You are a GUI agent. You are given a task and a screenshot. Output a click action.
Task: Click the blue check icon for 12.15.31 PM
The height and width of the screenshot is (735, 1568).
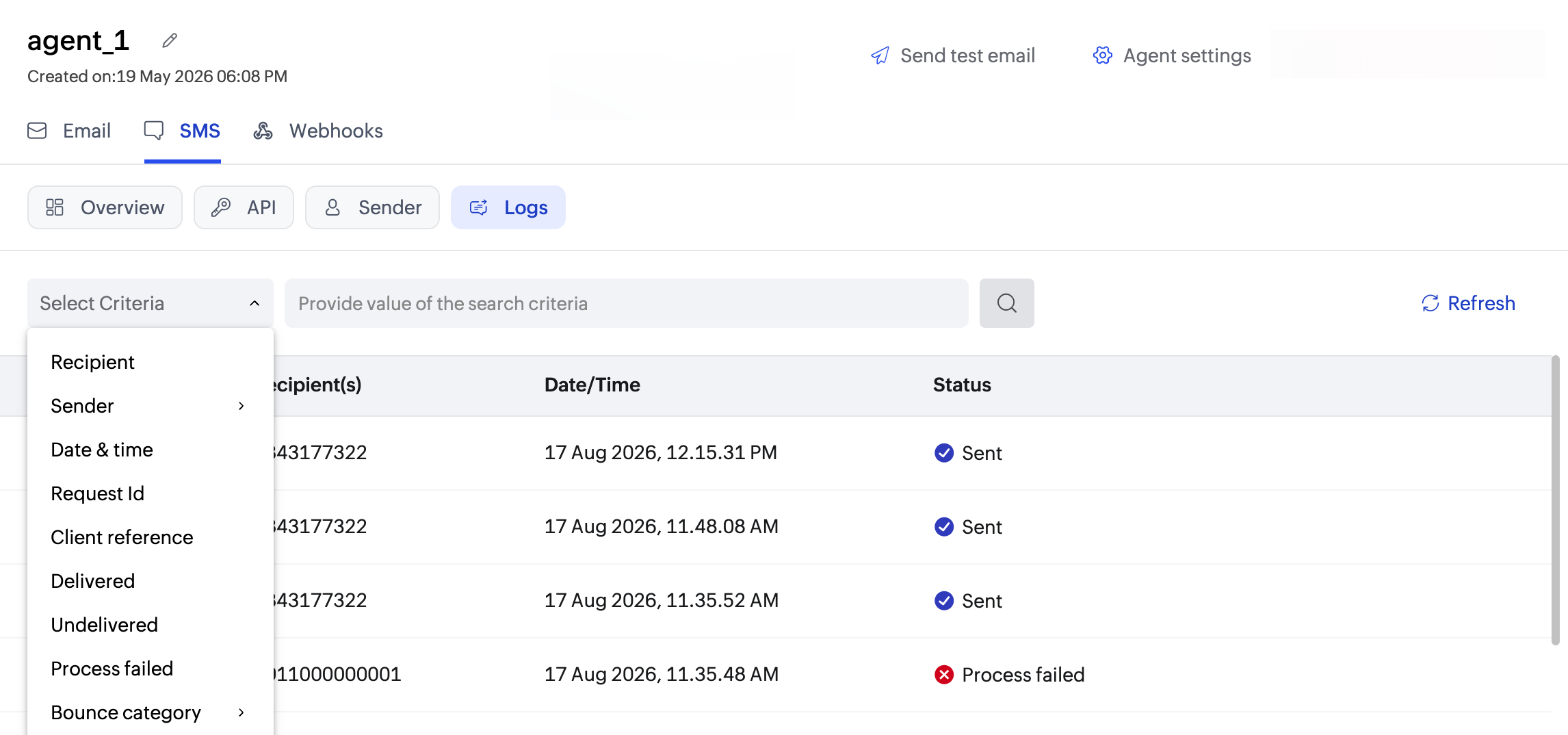coord(944,452)
